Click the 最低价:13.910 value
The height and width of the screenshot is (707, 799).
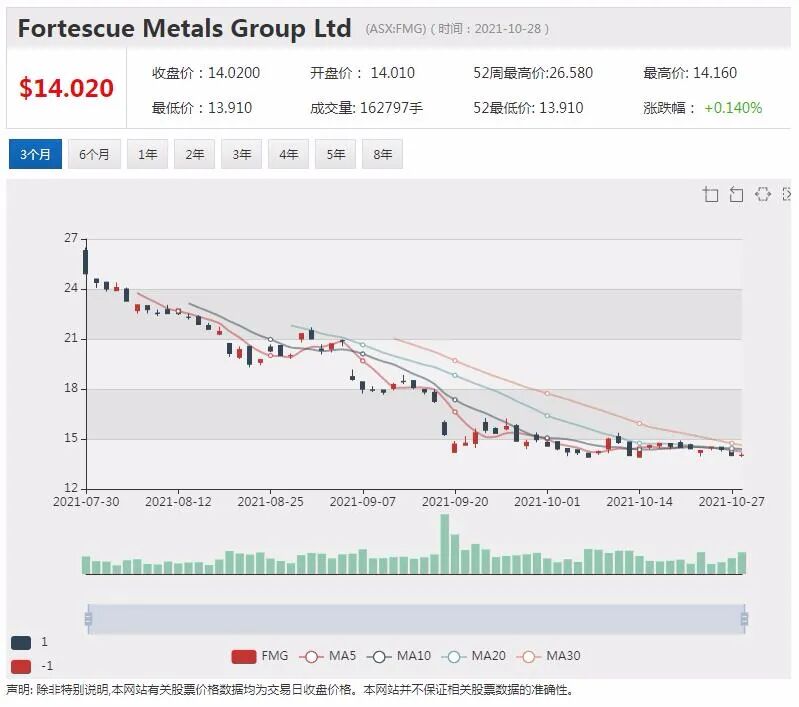tap(202, 108)
